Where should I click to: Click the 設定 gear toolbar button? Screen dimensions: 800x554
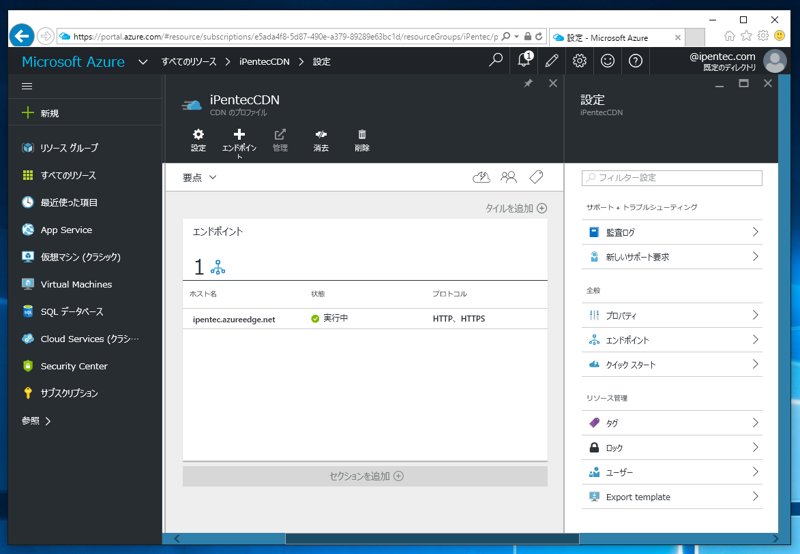pyautogui.click(x=198, y=141)
